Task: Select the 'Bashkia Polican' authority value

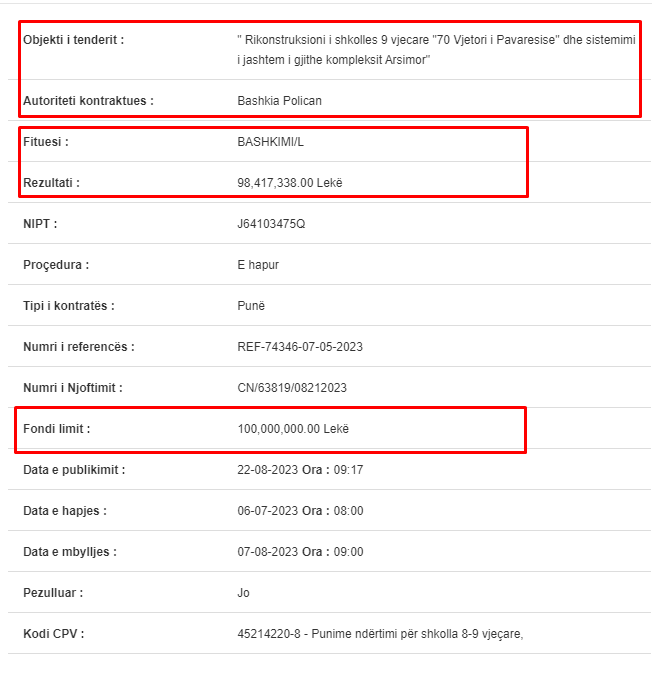Action: [280, 101]
